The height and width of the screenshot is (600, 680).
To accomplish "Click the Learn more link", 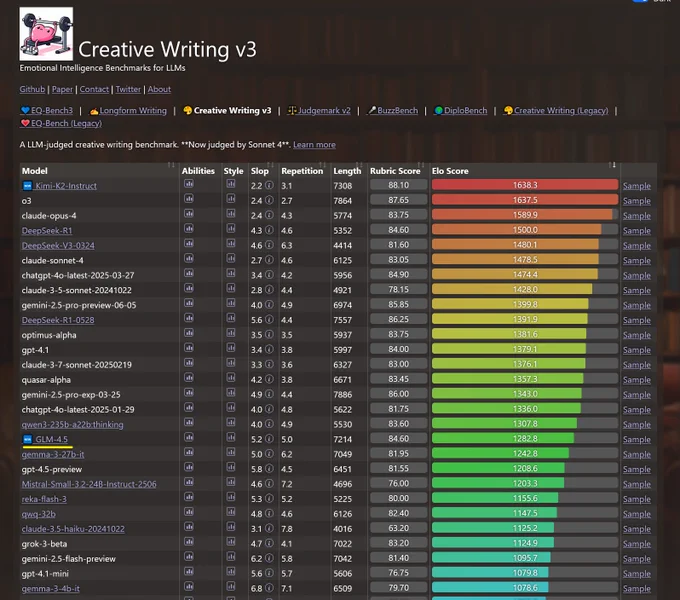I will 314,145.
